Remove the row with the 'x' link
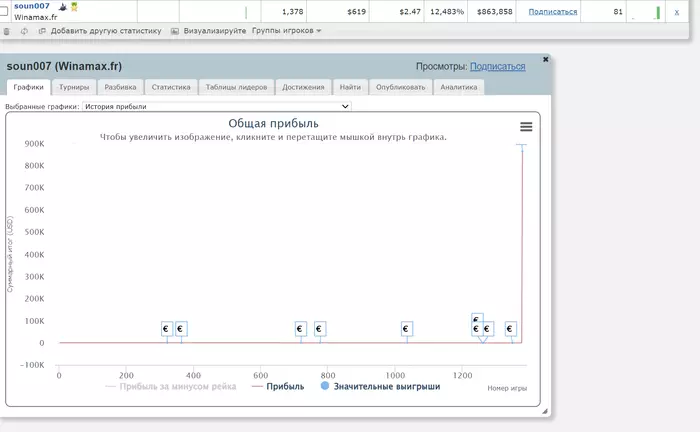The height and width of the screenshot is (432, 700). click(677, 12)
